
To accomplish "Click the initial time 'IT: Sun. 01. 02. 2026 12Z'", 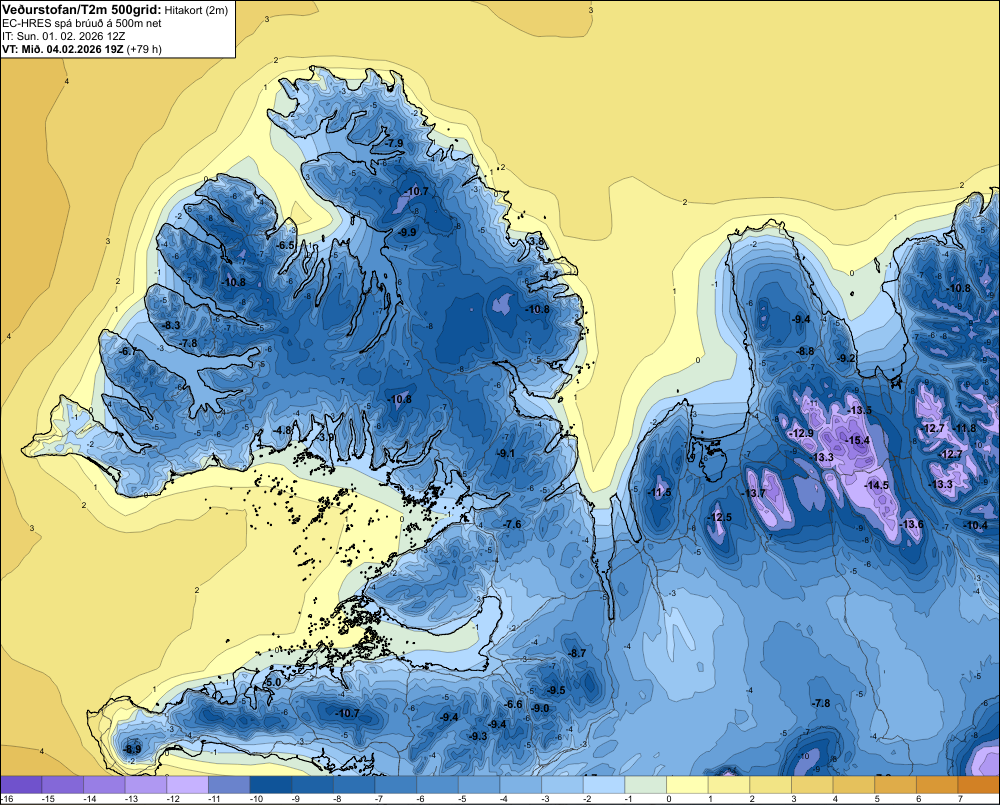I will pos(66,36).
